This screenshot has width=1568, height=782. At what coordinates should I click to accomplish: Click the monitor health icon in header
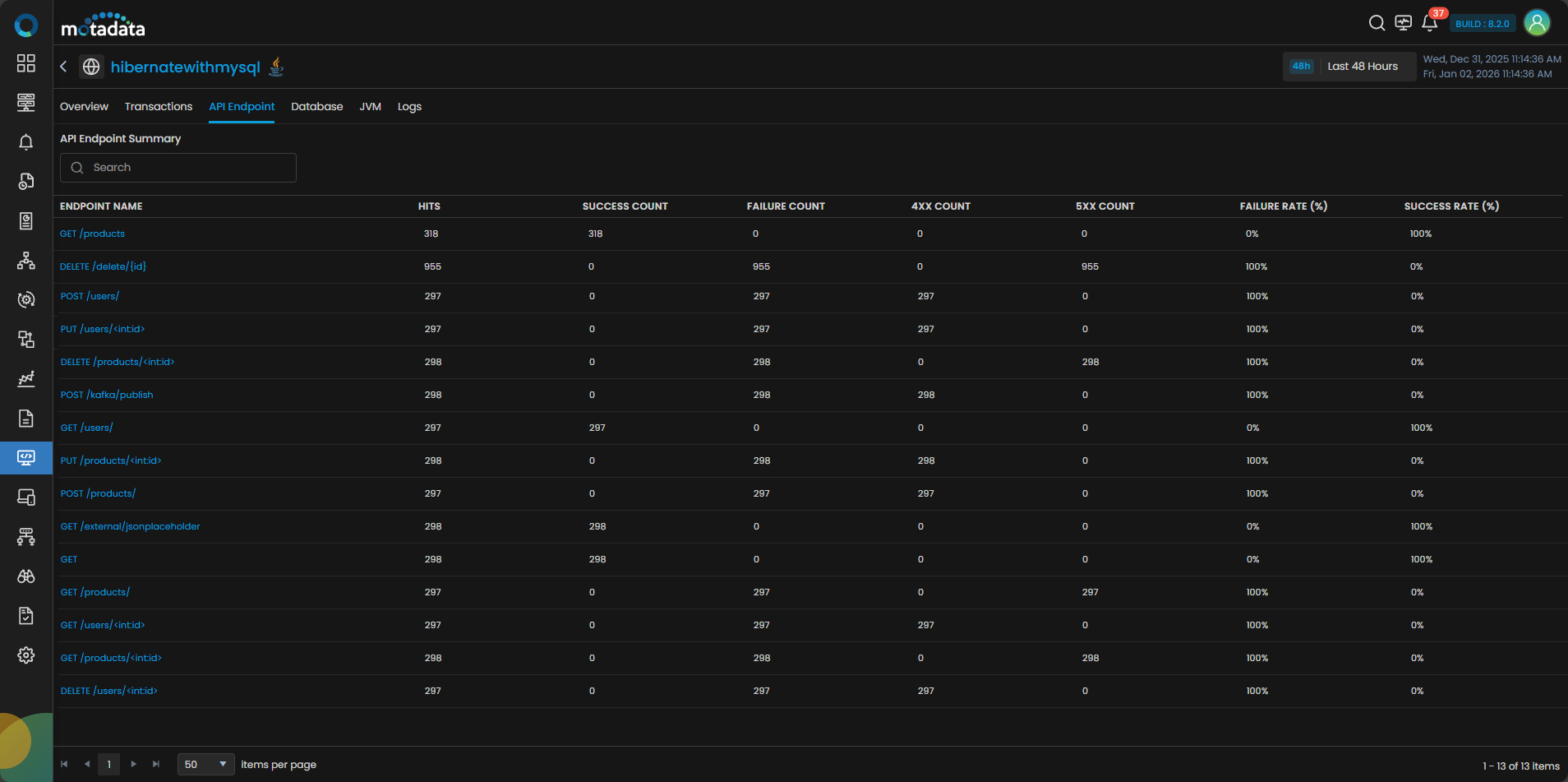(x=1403, y=23)
